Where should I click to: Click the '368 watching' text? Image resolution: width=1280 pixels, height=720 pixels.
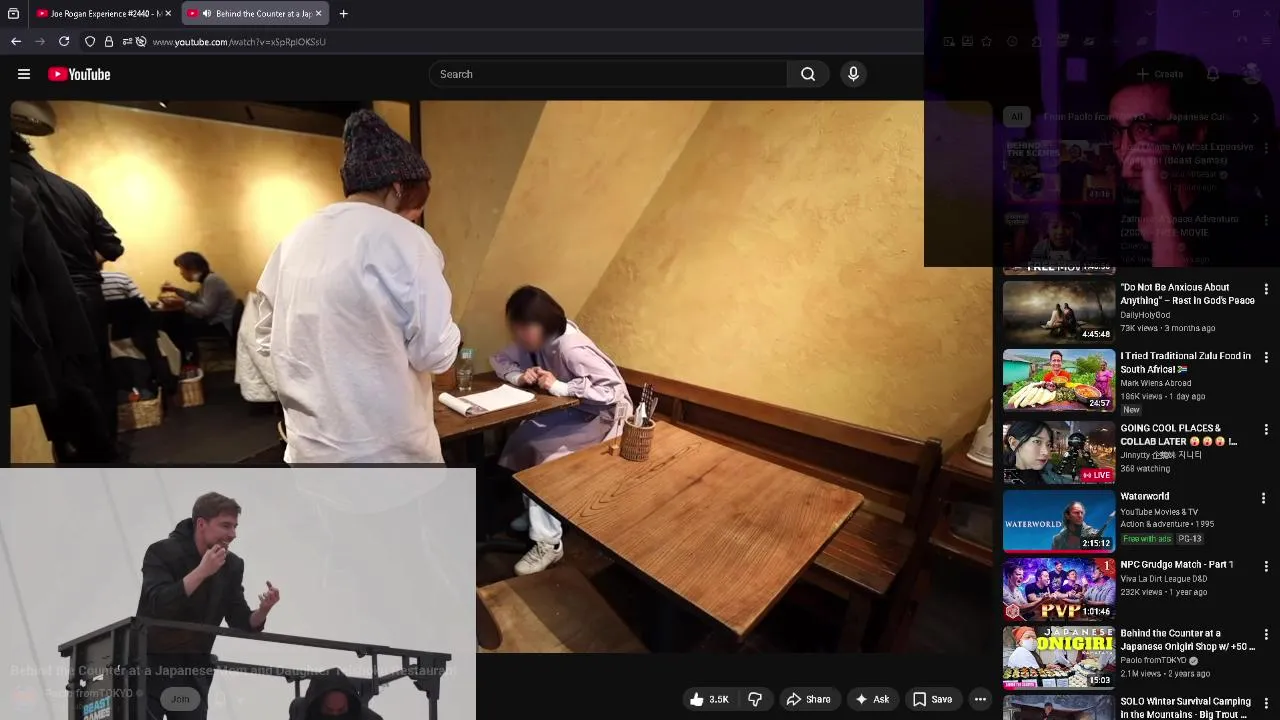(x=1144, y=468)
